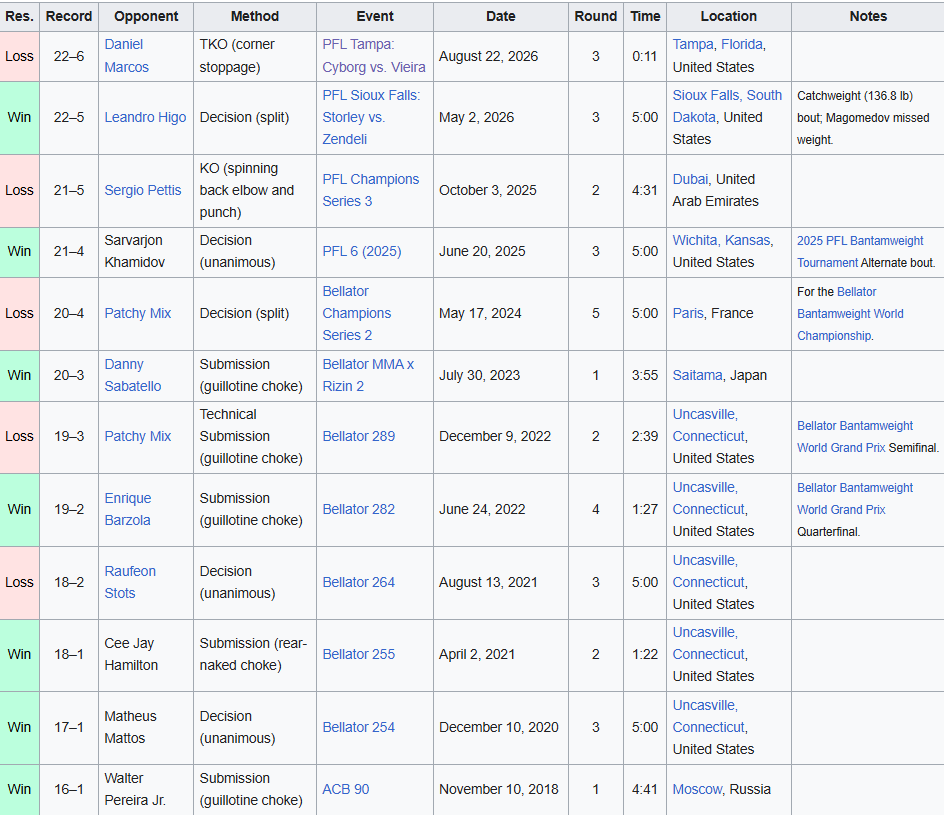Open PFL Sioux Falls: Storley vs. Zendeli event
949x815 pixels.
[x=371, y=117]
